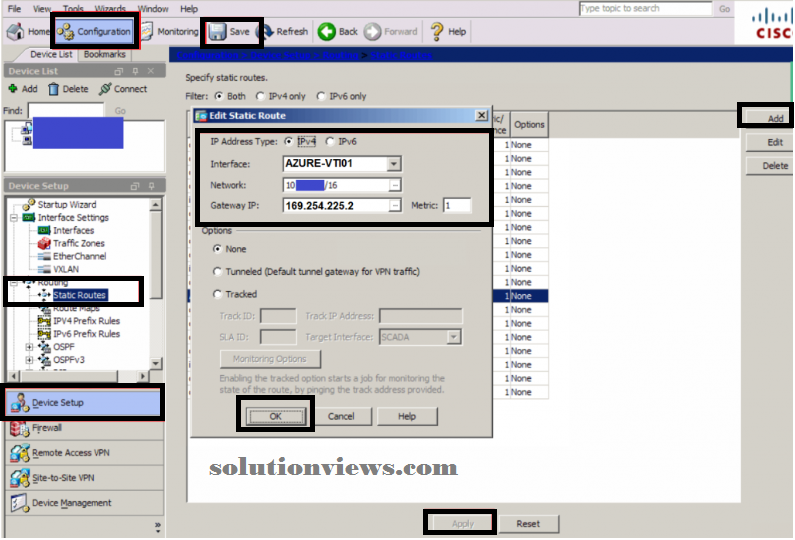Select Traffic Zones tree icon
The width and height of the screenshot is (795, 540).
(44, 243)
